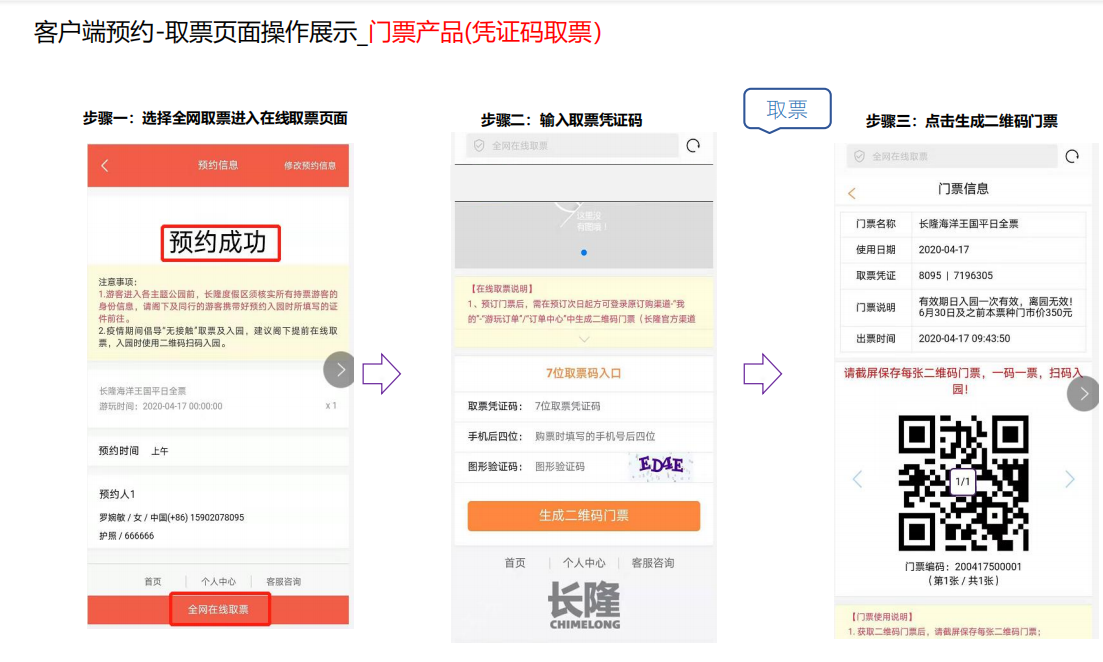
Task: Click the 生成二维码门票 button
Action: pos(584,516)
